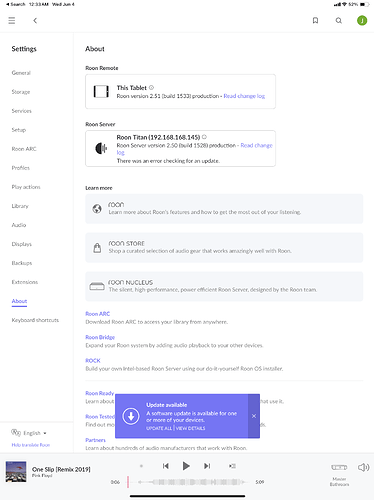Open the Roon ARC settings tab
The image size is (374, 500).
(24, 149)
